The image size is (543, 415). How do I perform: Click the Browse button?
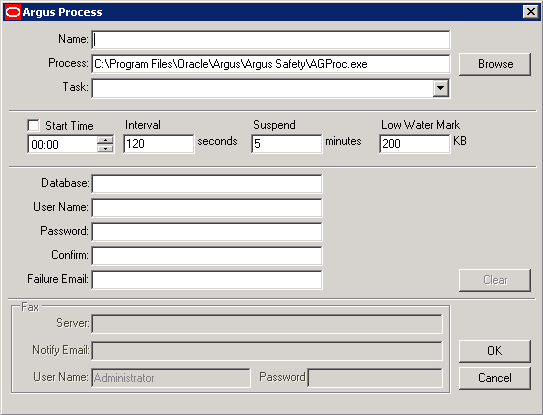coord(495,64)
